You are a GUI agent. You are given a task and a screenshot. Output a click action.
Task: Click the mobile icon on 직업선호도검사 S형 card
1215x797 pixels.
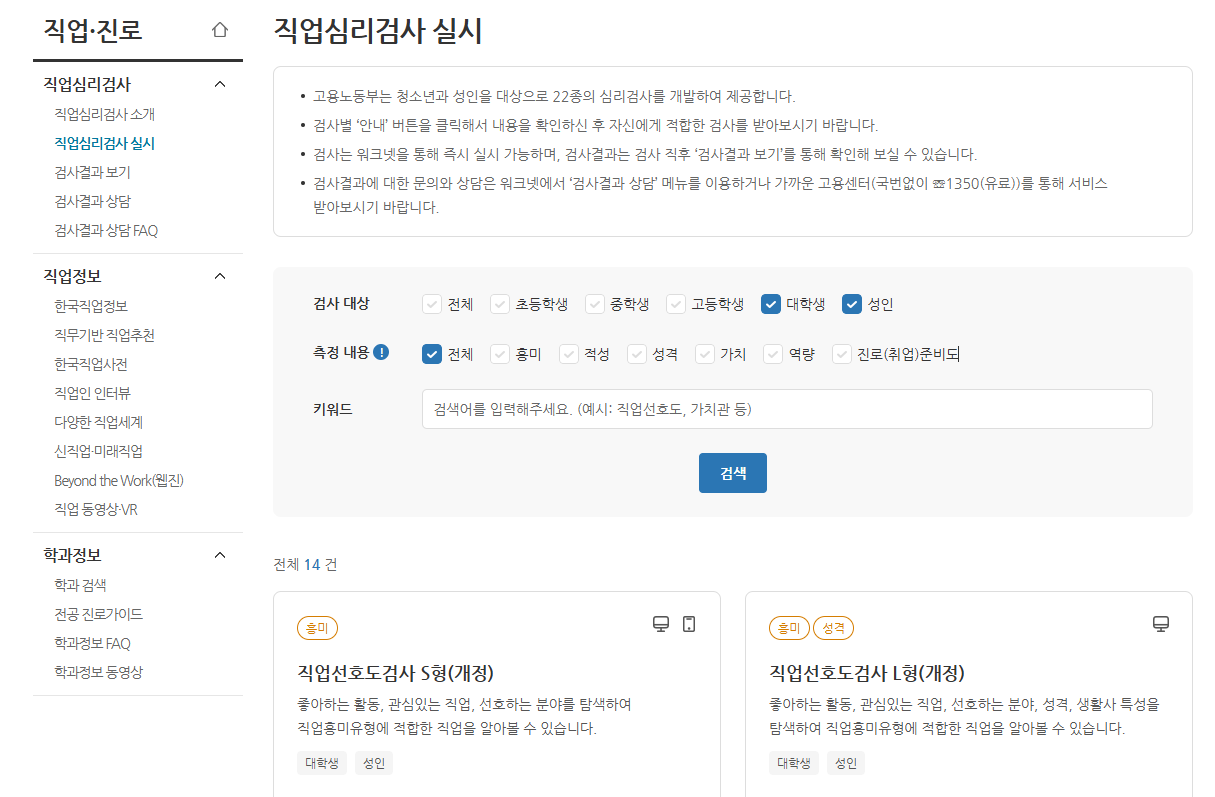689,622
